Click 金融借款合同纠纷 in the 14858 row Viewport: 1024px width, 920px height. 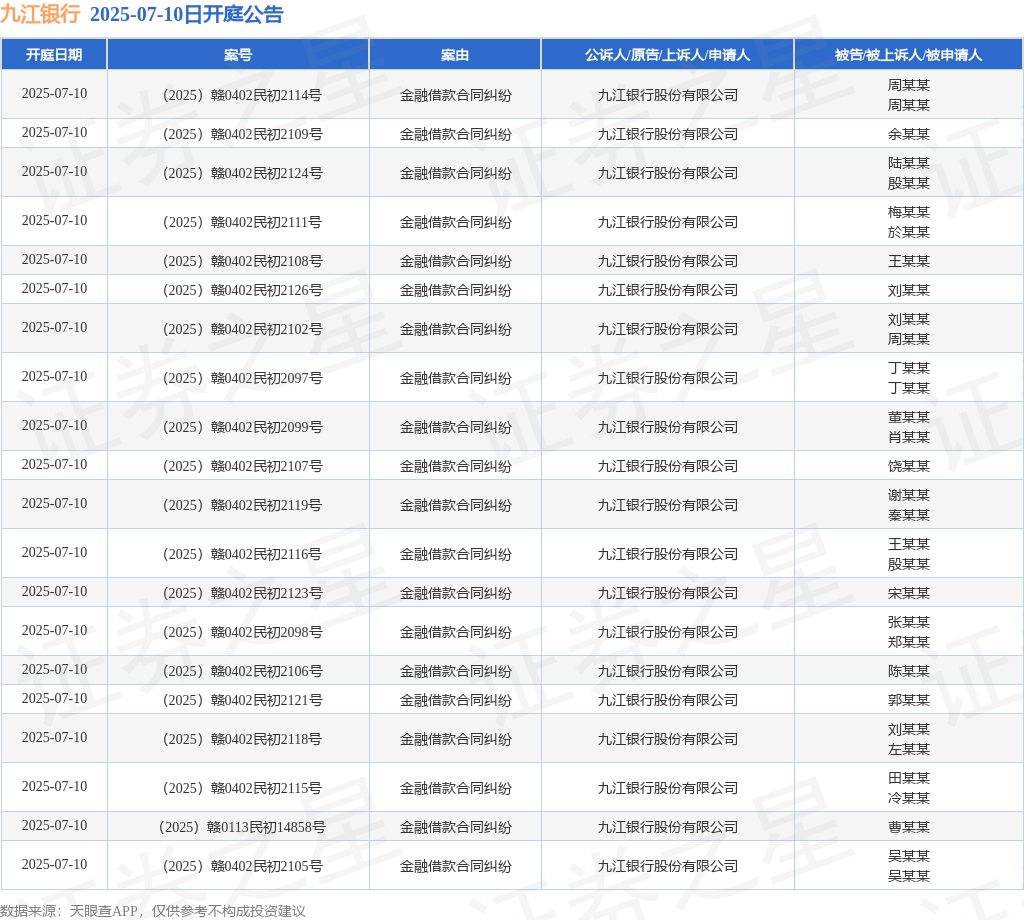455,827
